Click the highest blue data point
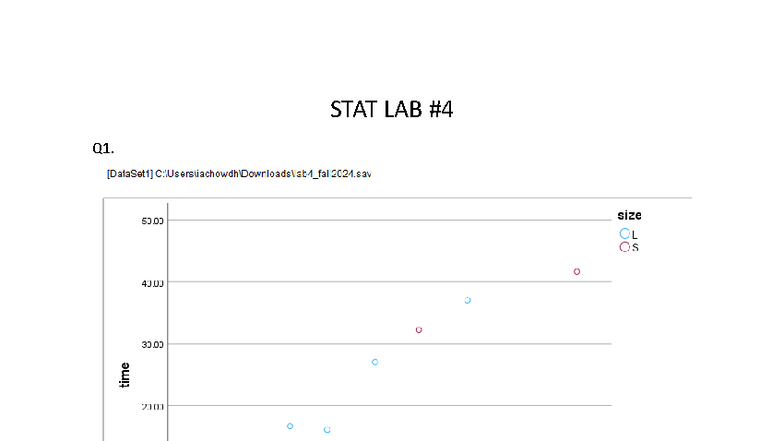 click(468, 300)
